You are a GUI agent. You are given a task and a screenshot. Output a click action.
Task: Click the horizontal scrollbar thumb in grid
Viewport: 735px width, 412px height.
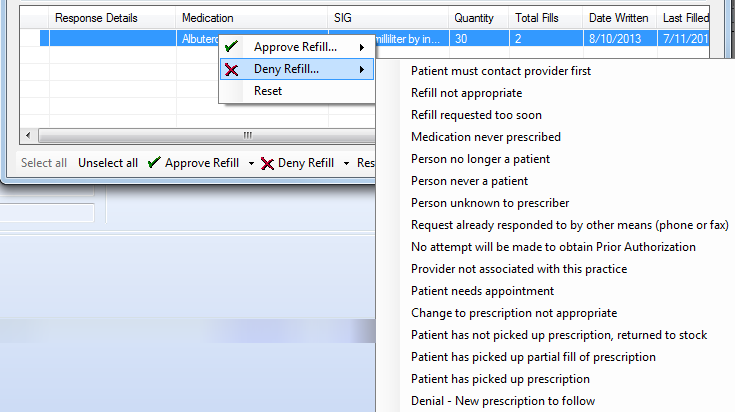[207, 135]
